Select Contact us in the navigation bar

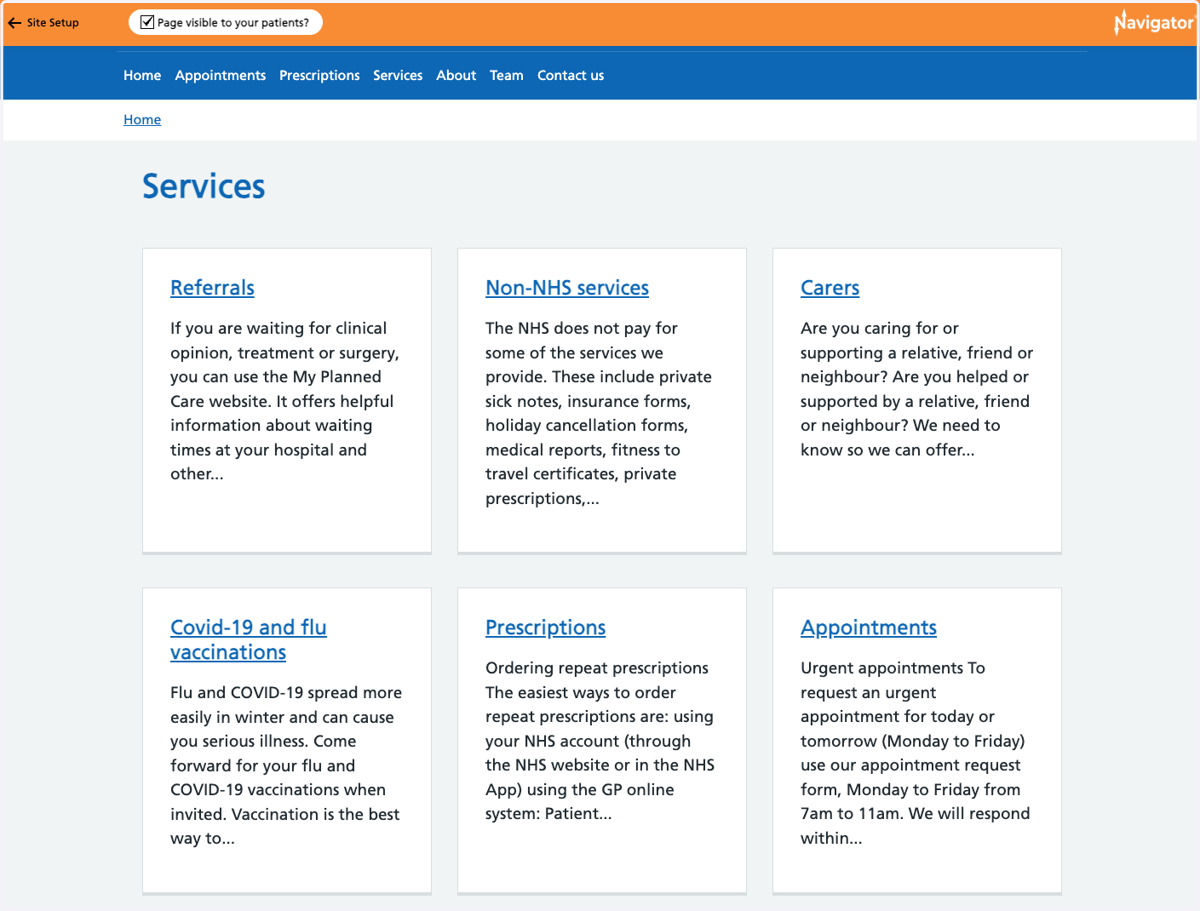click(x=570, y=75)
